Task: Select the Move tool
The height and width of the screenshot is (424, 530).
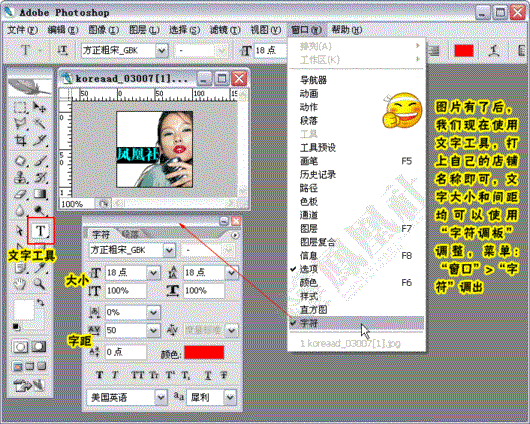Action: [x=40, y=108]
